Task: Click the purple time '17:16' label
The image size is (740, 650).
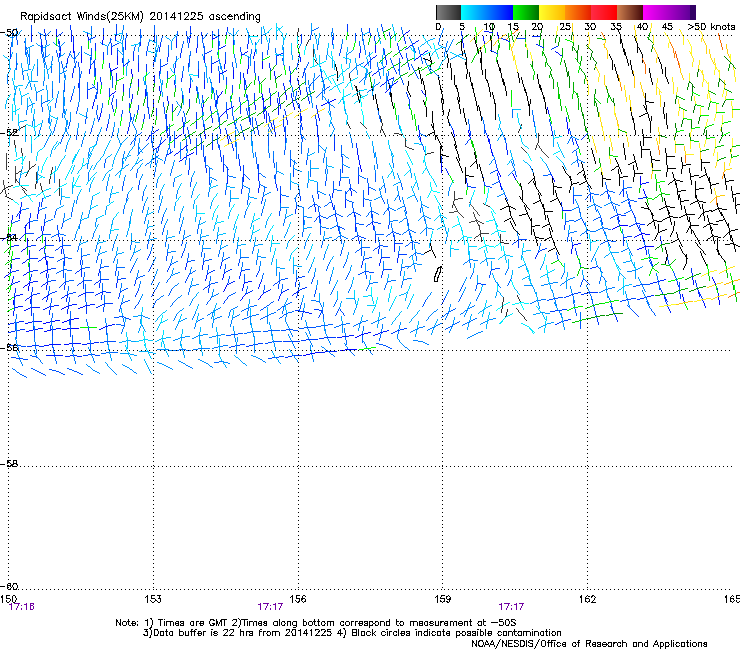Action: 22,607
